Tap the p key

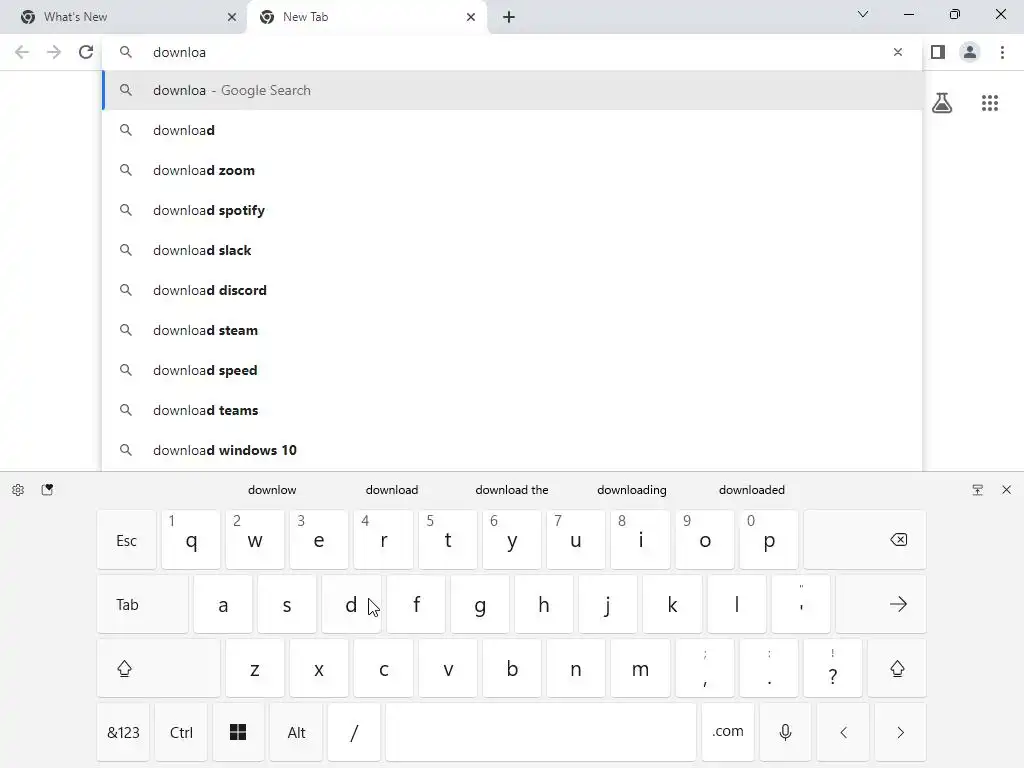pyautogui.click(x=769, y=540)
